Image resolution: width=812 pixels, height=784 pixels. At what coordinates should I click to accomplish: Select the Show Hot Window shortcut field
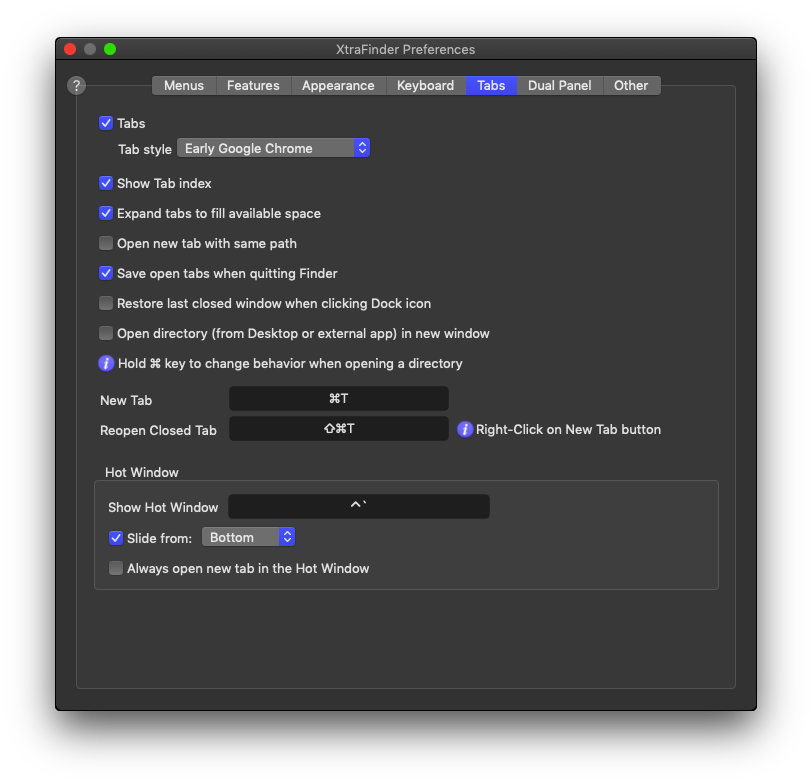(x=358, y=507)
